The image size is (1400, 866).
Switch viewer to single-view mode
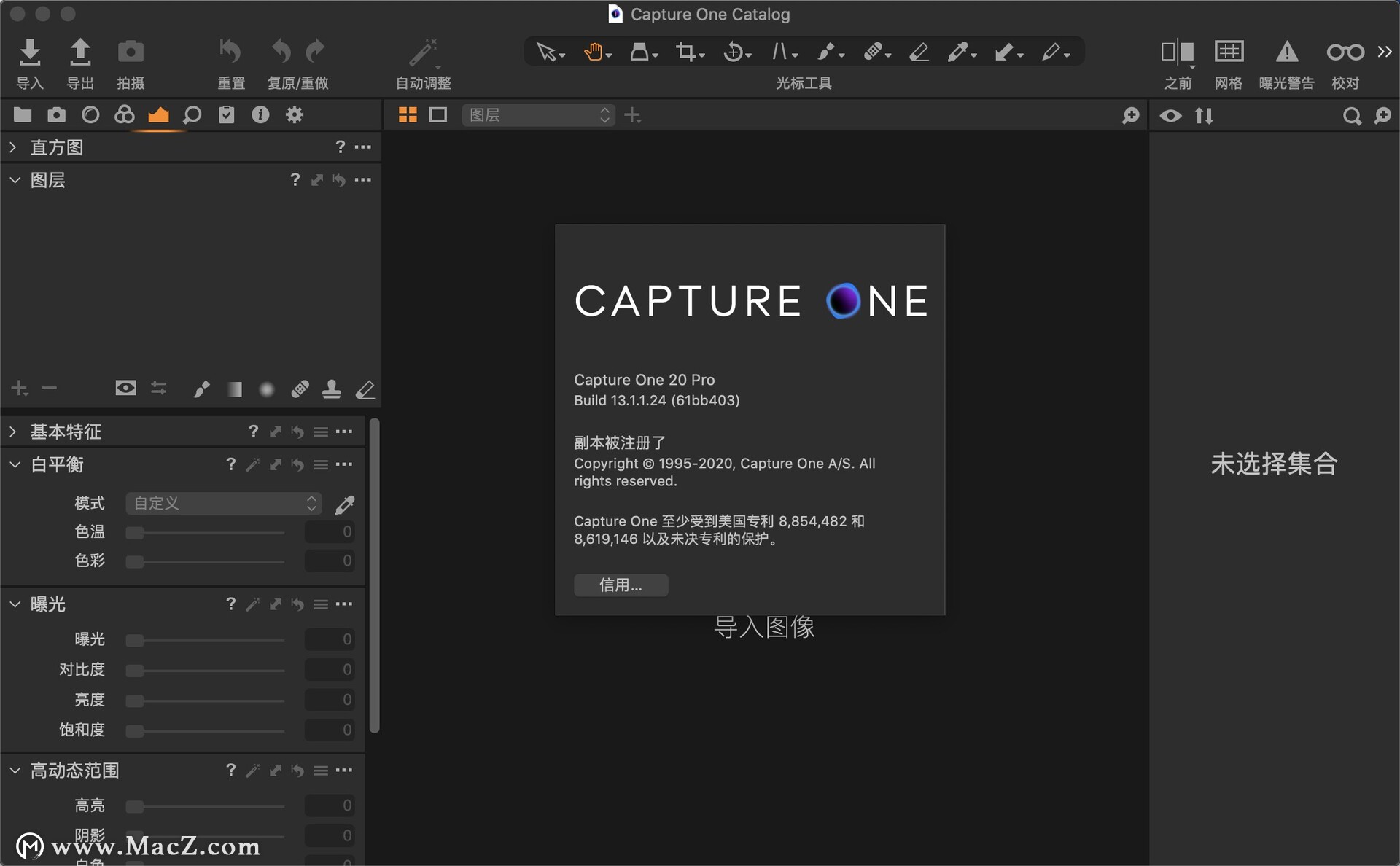pos(438,114)
